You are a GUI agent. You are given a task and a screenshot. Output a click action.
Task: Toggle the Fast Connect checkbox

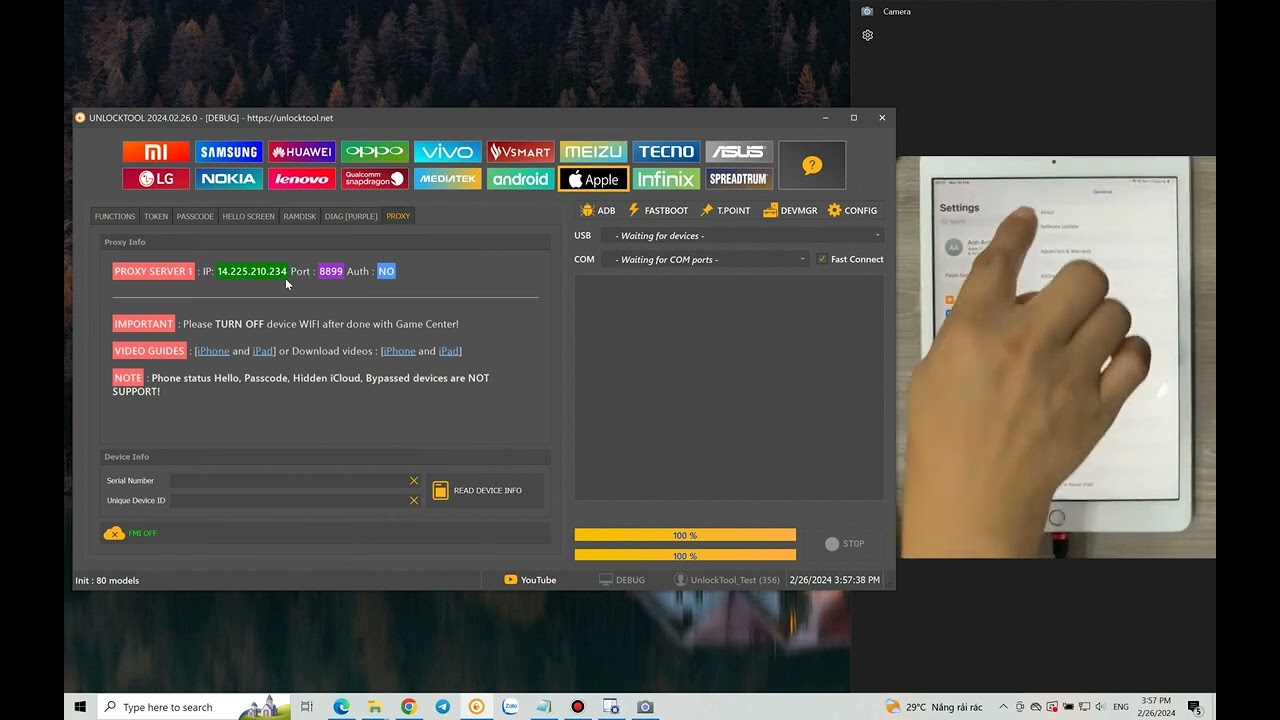coord(822,259)
